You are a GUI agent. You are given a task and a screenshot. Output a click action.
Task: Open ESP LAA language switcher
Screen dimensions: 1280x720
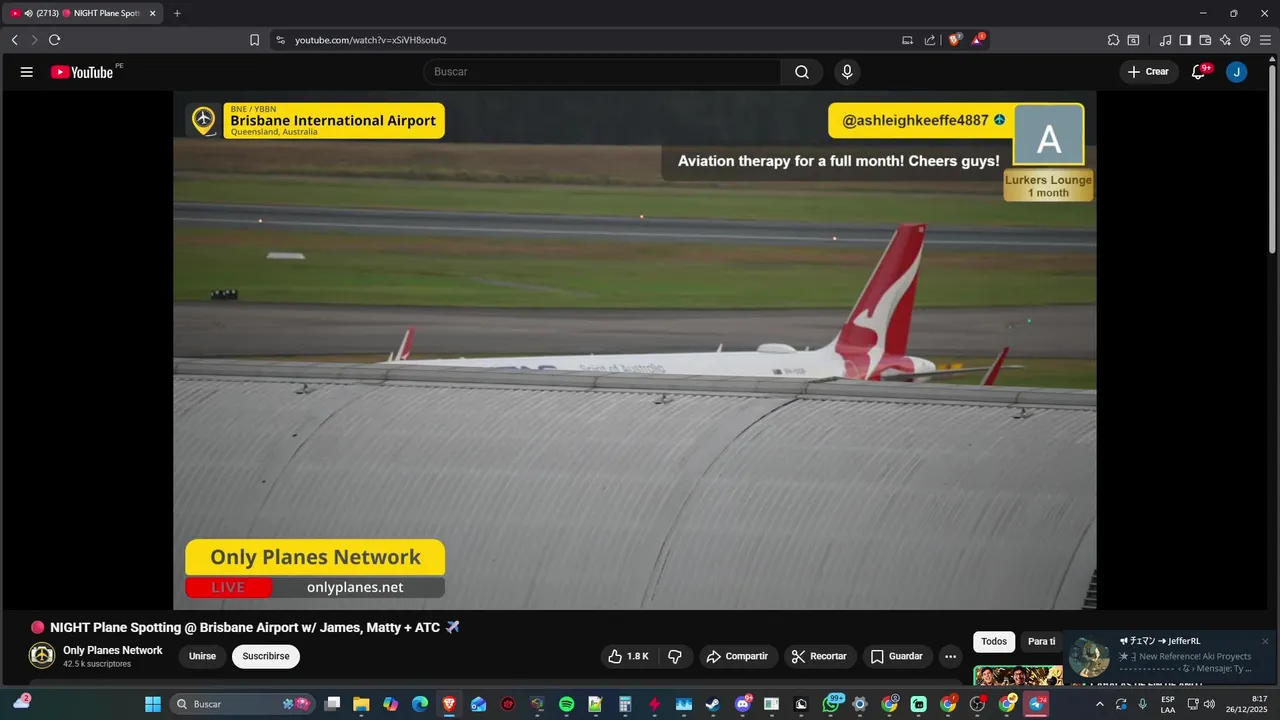click(1168, 704)
